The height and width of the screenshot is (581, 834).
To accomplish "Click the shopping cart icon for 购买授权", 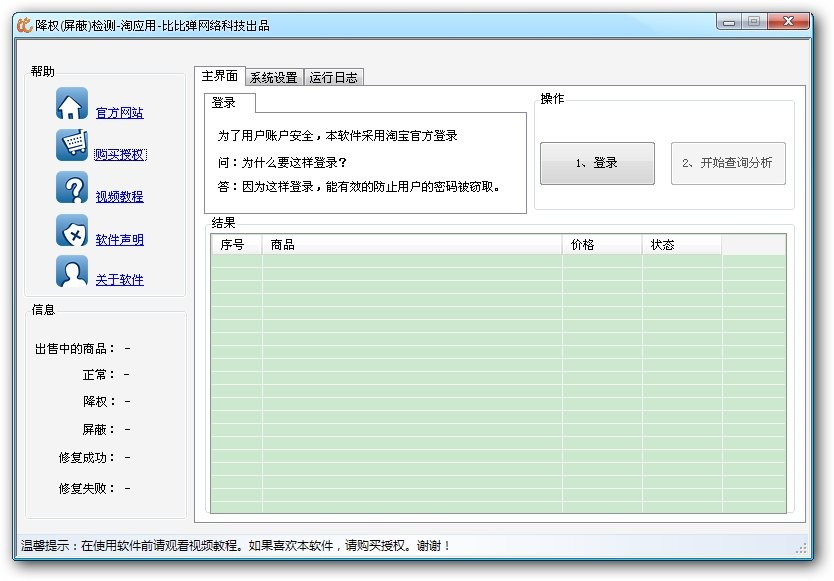I will tap(72, 145).
